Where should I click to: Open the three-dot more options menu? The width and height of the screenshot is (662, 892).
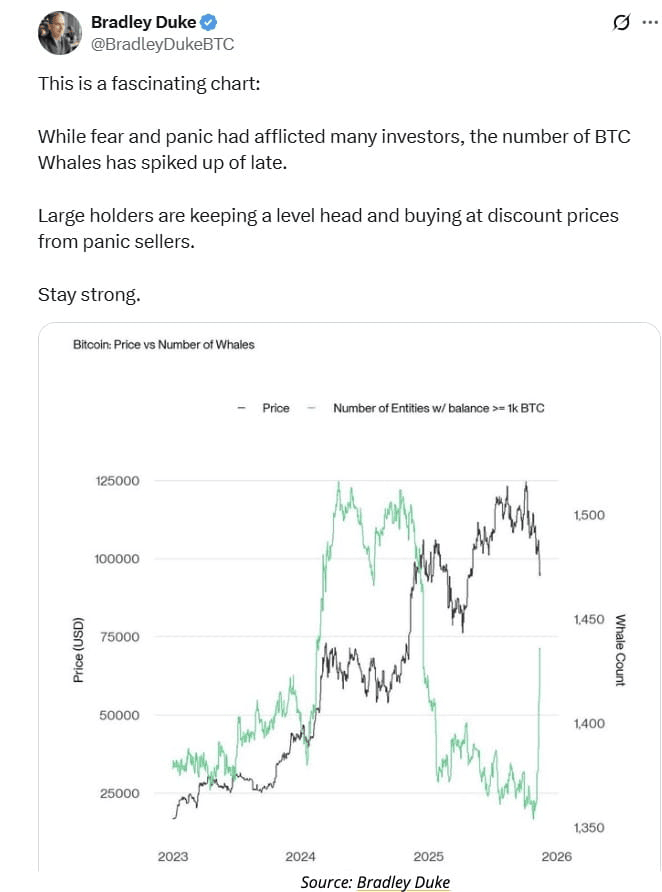pyautogui.click(x=650, y=22)
